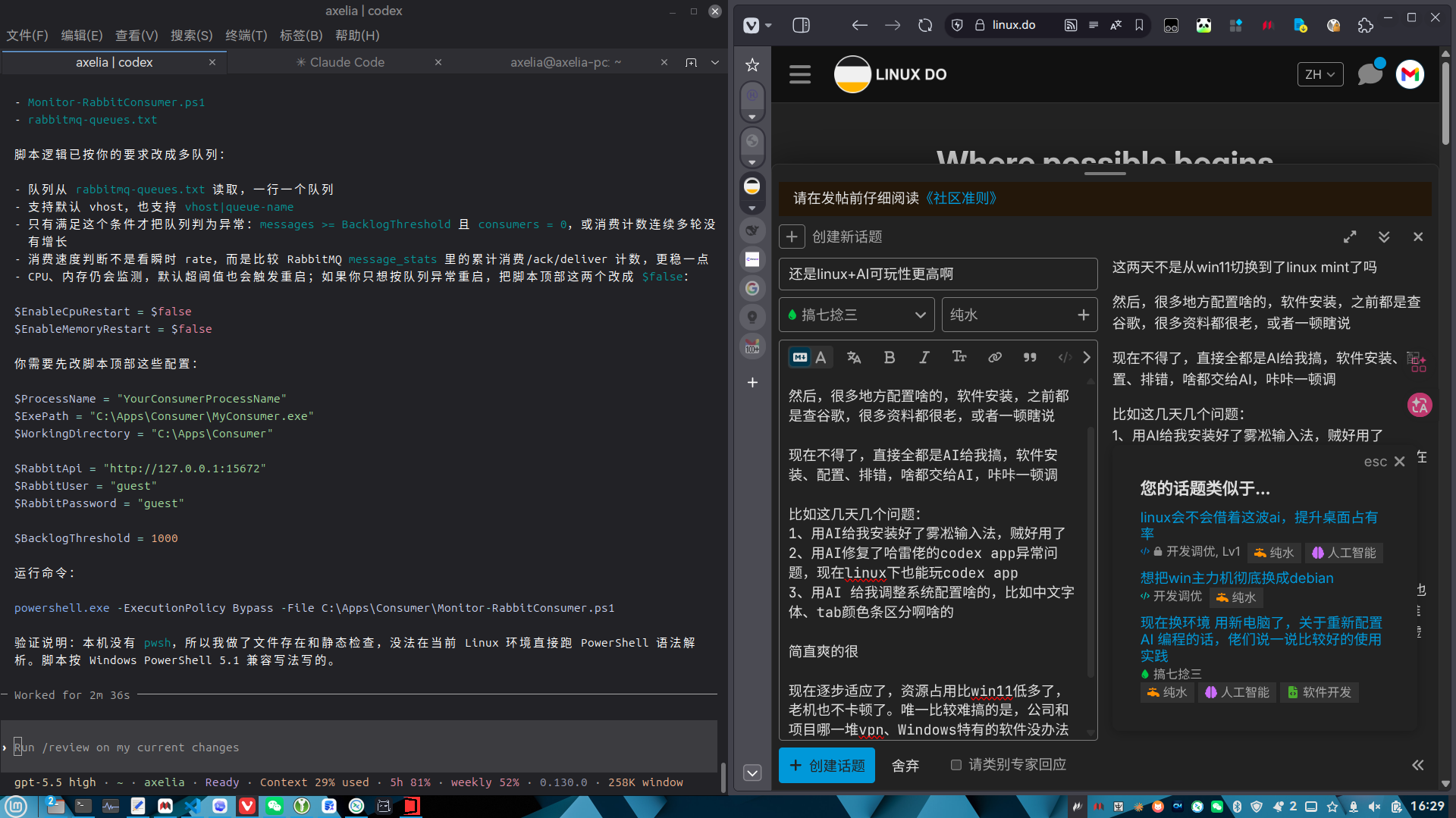
Task: Open LINUX DO hamburger menu
Action: 800,74
